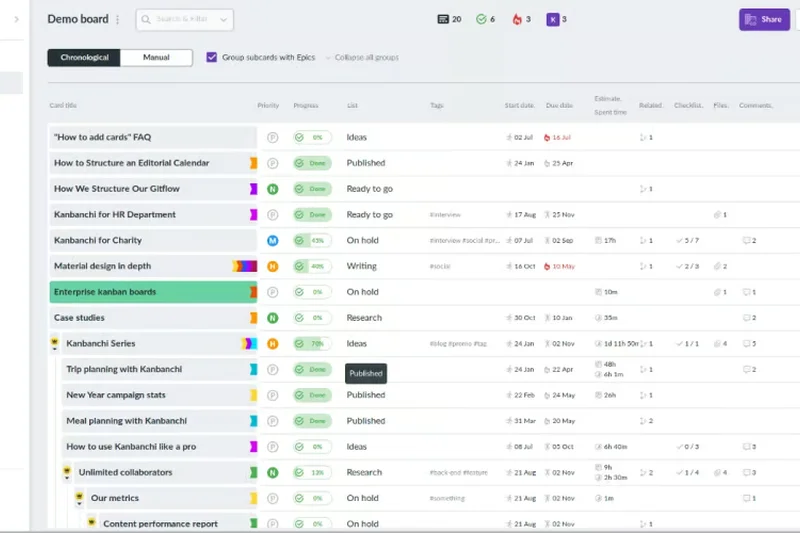This screenshot has height=533, width=800.
Task: Click the completed cards checkmark icon showing 6
Action: [x=480, y=19]
